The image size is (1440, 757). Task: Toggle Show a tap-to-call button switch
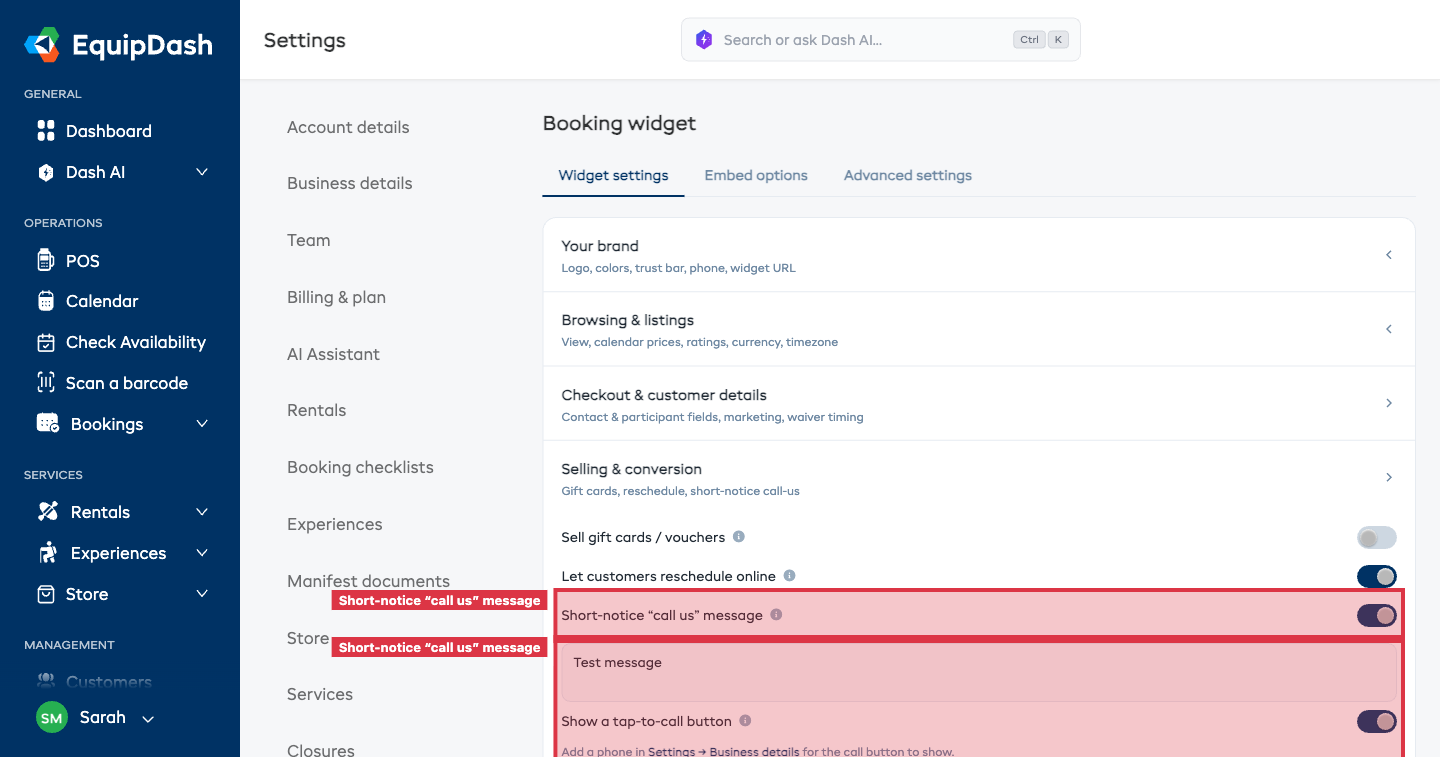[1376, 721]
